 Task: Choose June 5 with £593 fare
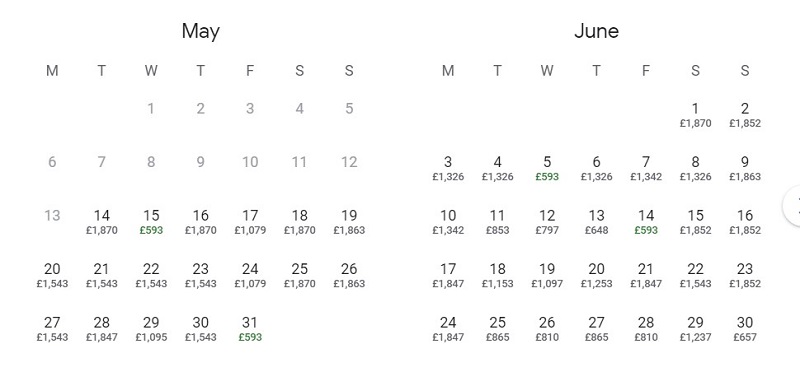[x=547, y=168]
